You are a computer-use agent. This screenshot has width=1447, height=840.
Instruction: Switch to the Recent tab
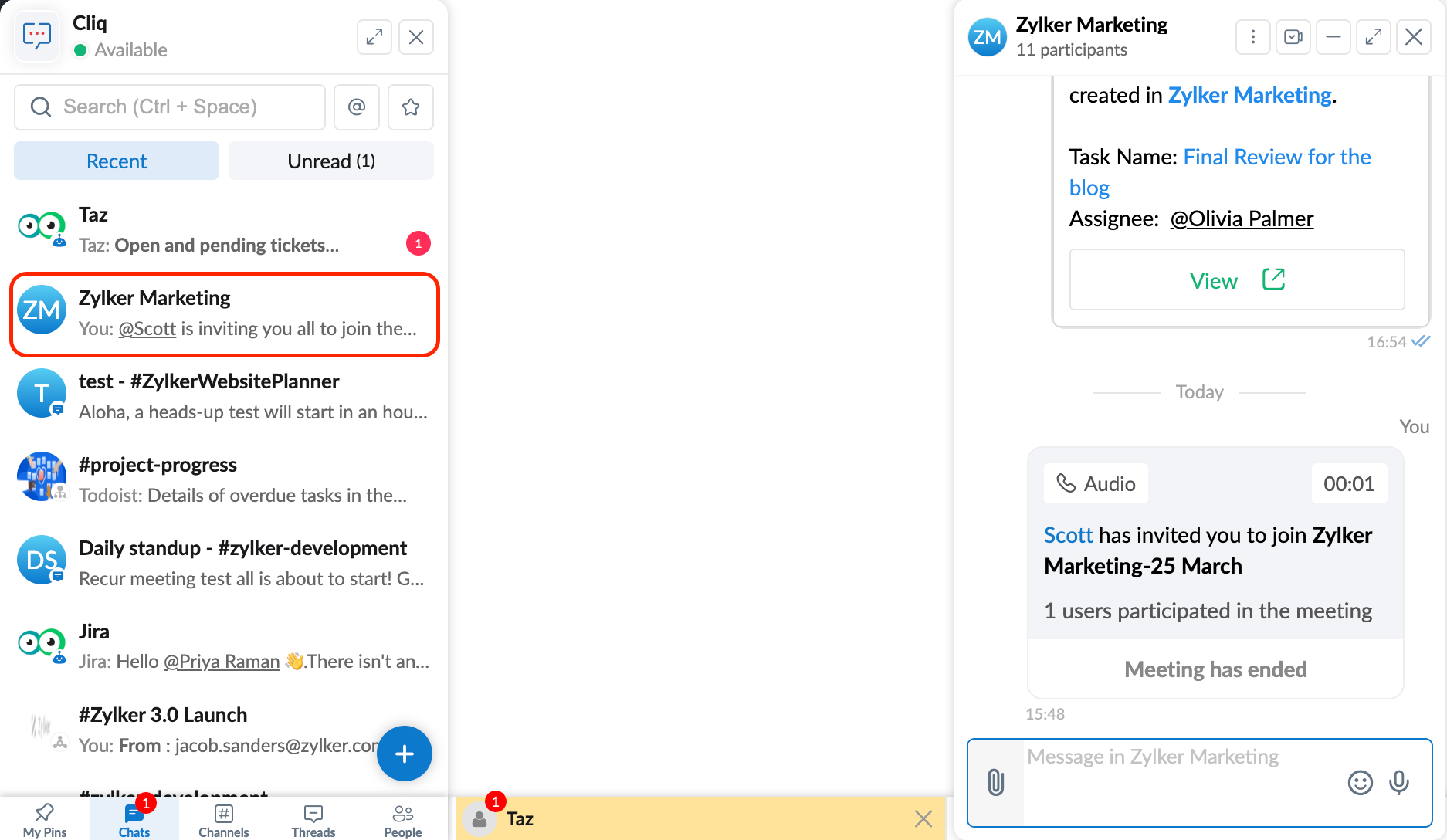pyautogui.click(x=117, y=161)
